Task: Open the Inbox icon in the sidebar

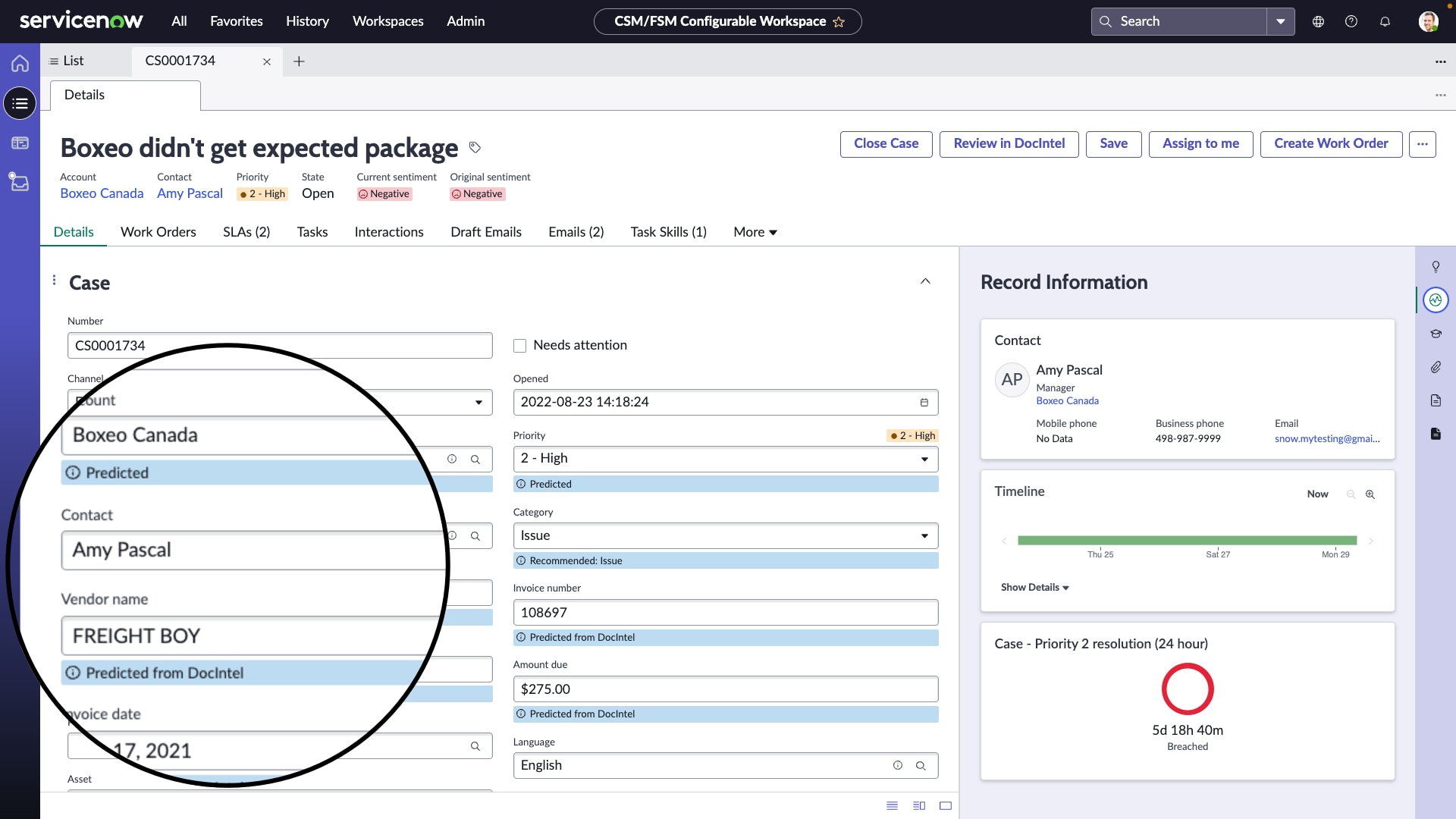Action: point(20,182)
